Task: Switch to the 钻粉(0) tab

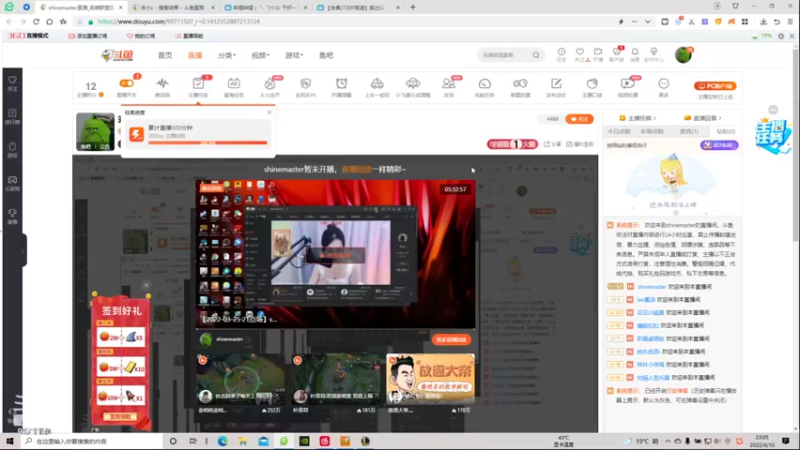Action: [726, 132]
